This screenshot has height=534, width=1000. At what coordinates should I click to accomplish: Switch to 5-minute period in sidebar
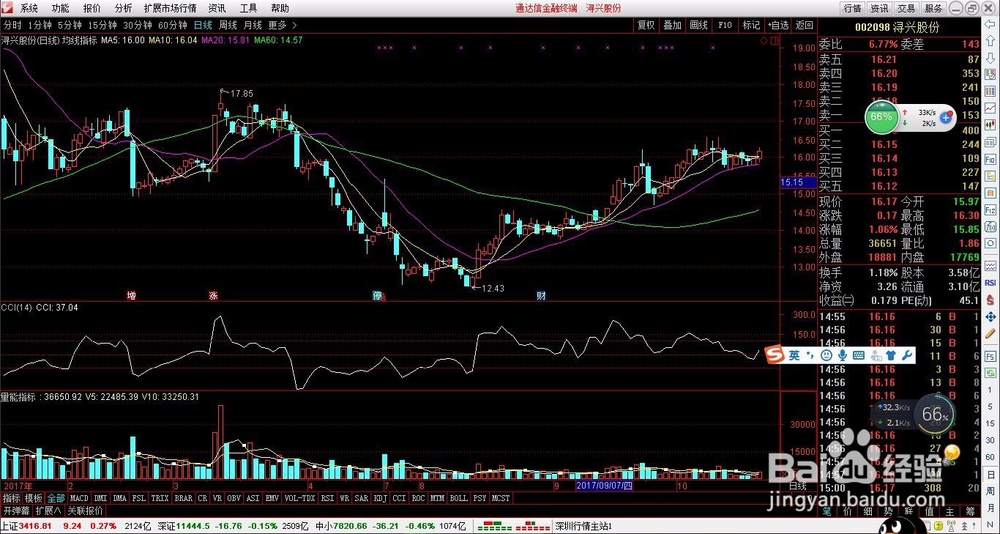pos(990,407)
